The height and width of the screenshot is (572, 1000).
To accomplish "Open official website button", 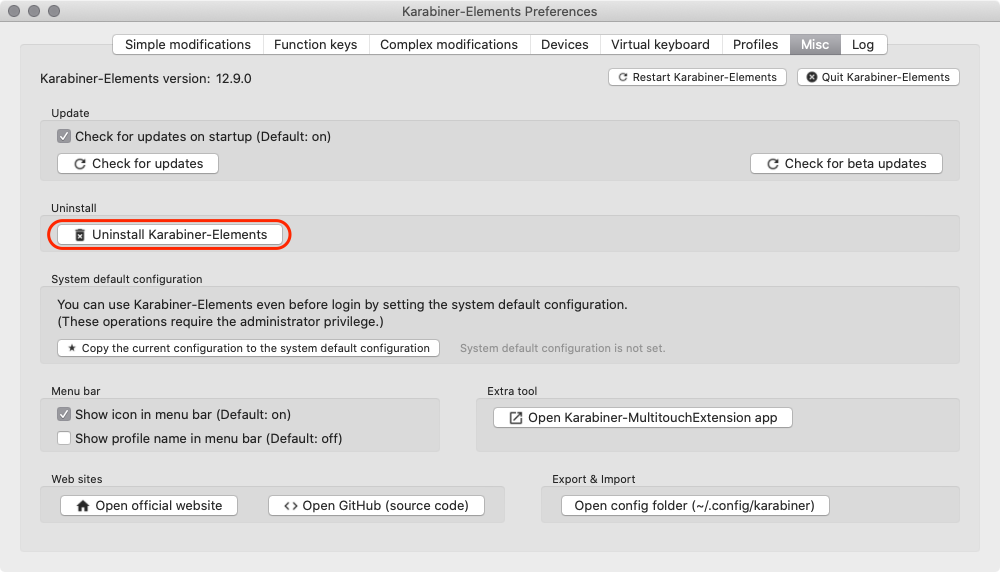I will point(149,506).
